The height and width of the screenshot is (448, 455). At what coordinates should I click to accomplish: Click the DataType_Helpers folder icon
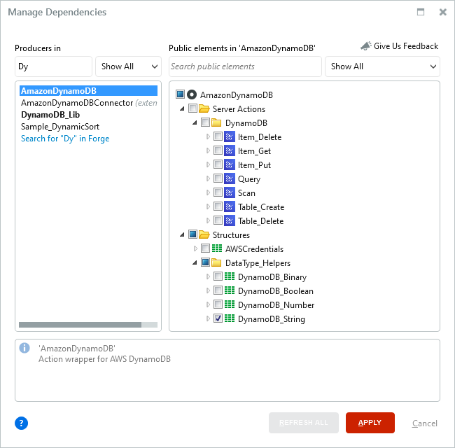pyautogui.click(x=216, y=263)
